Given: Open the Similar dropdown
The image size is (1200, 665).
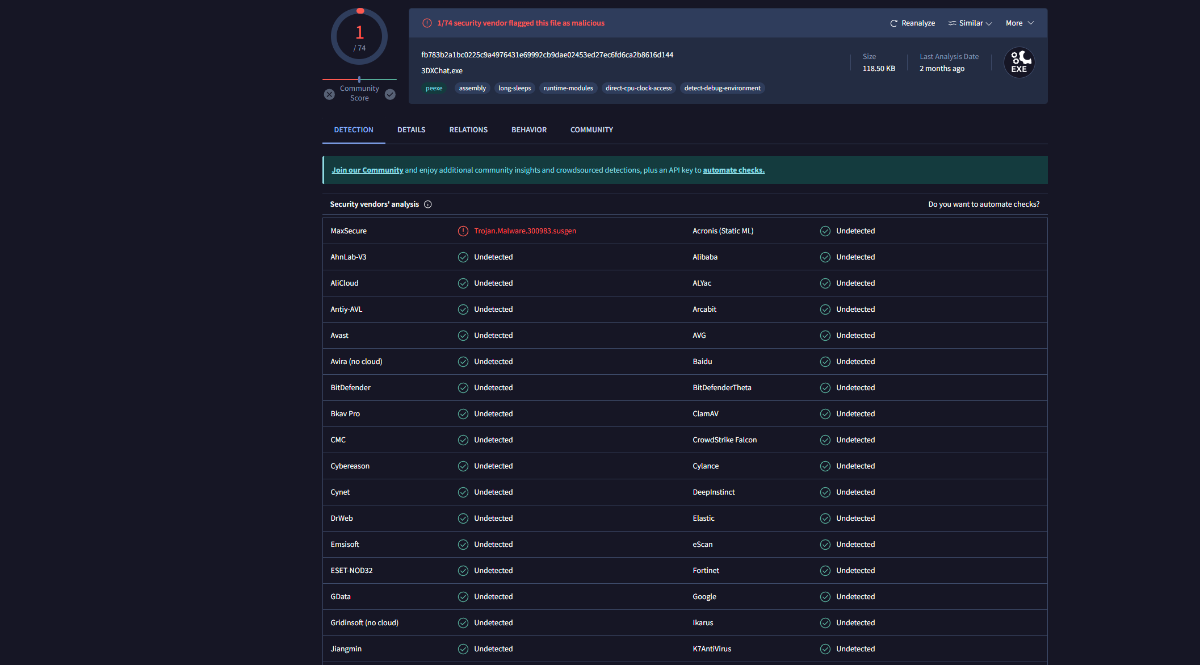Looking at the screenshot, I should [x=969, y=23].
